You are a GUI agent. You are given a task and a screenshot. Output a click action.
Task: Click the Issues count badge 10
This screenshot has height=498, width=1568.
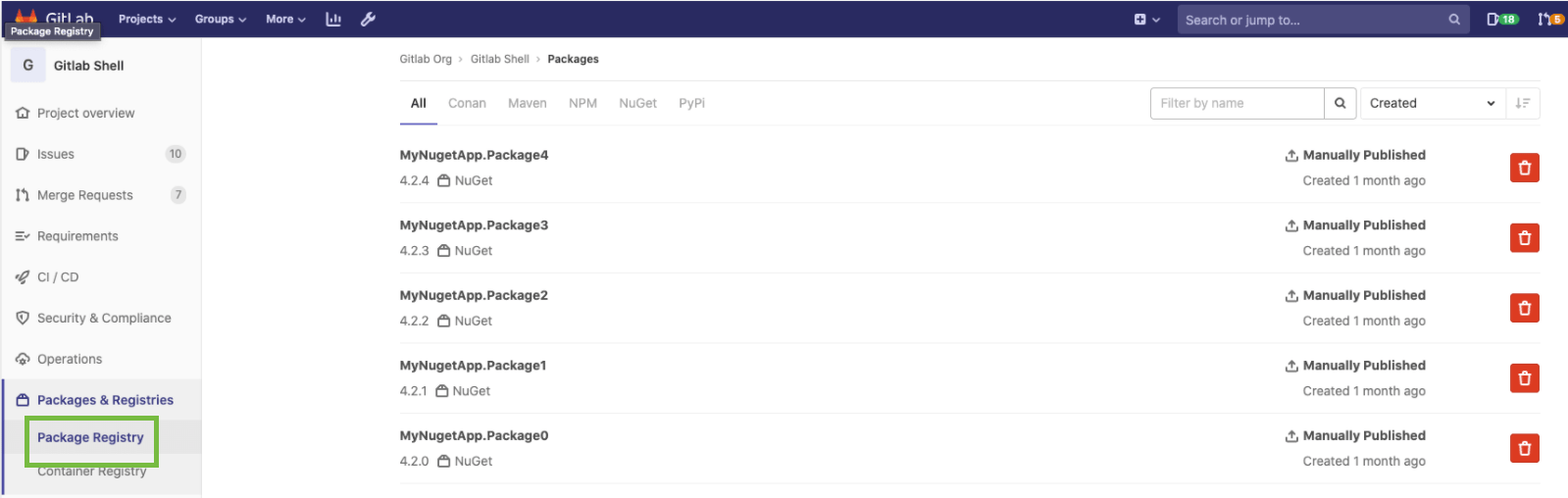click(176, 154)
